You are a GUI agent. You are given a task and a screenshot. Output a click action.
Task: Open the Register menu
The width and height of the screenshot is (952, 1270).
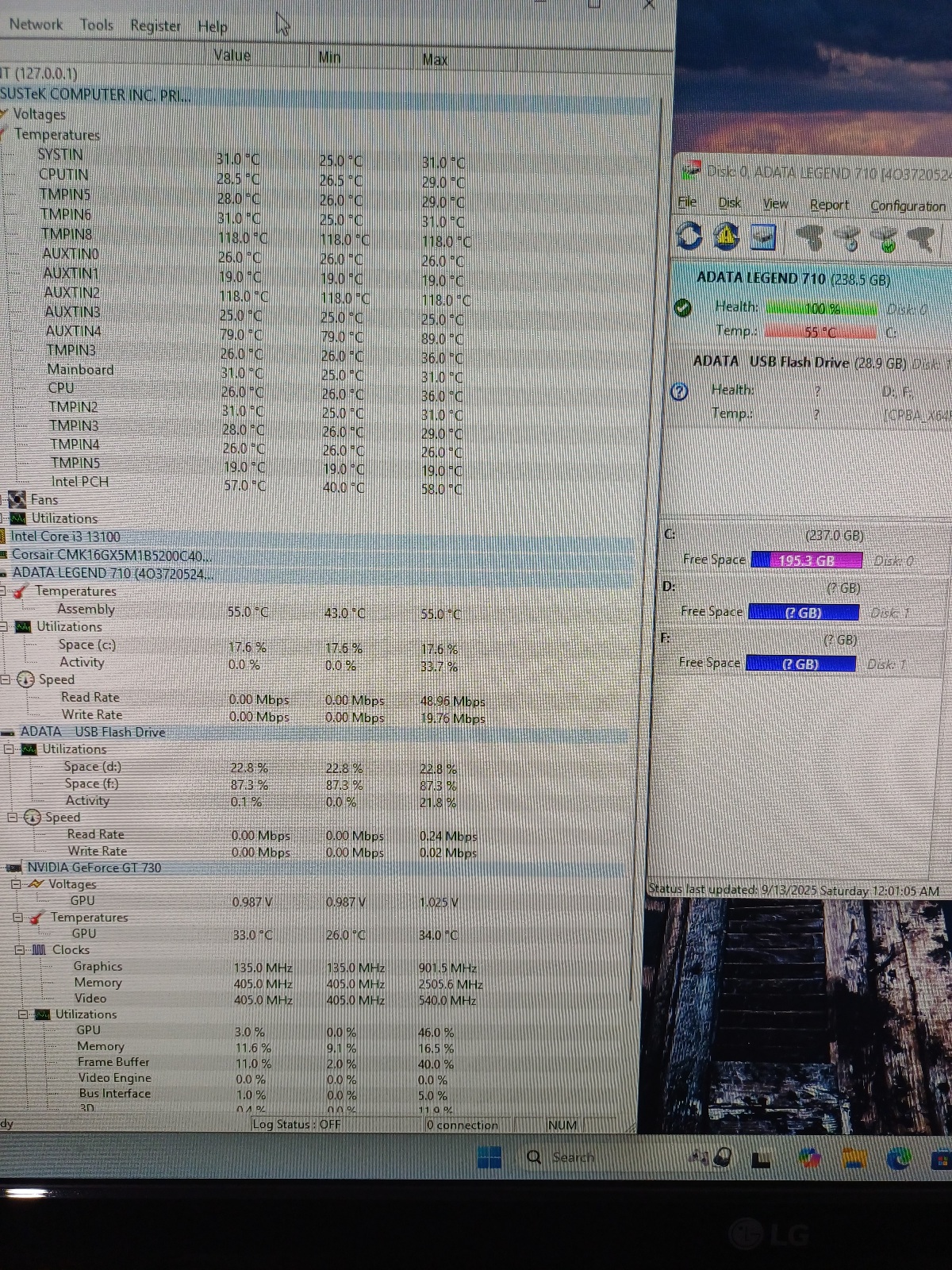pyautogui.click(x=155, y=26)
